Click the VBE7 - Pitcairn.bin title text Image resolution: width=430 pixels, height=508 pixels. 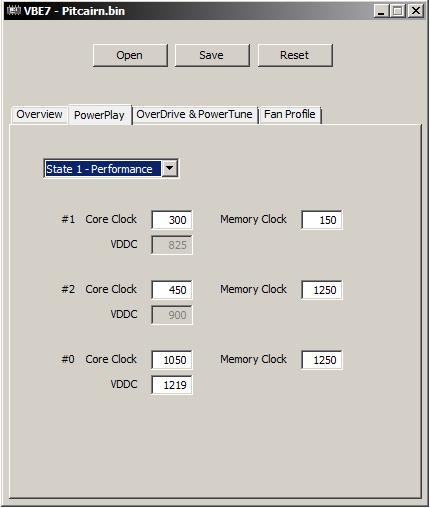74,11
